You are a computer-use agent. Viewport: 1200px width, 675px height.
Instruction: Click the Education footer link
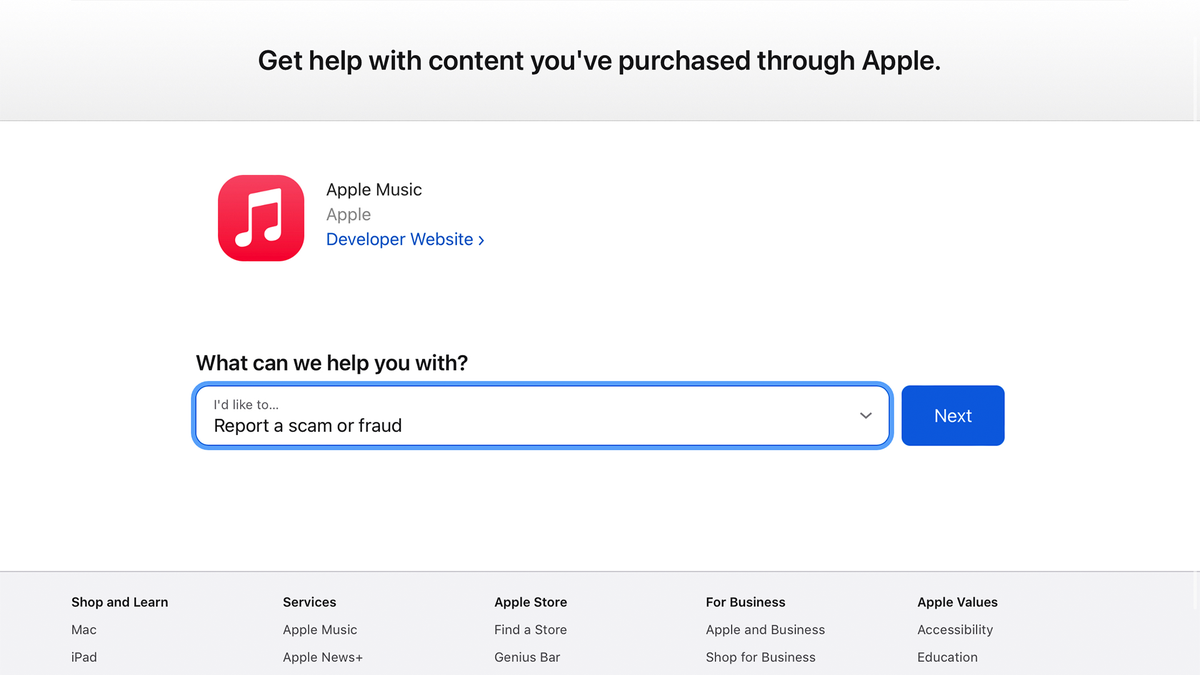[x=947, y=657]
